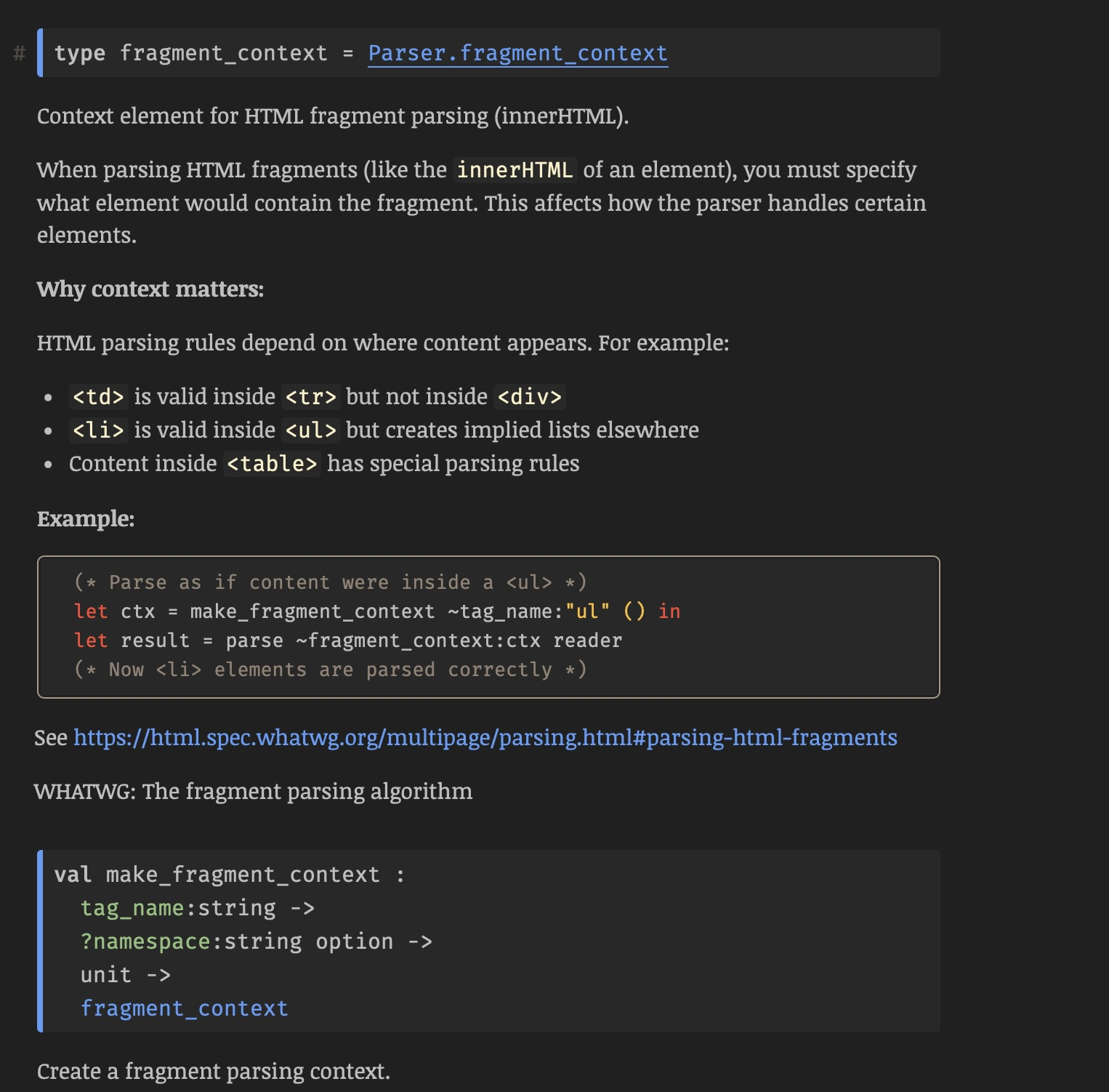
Task: Click the fragment_context return type link
Action: point(184,1008)
